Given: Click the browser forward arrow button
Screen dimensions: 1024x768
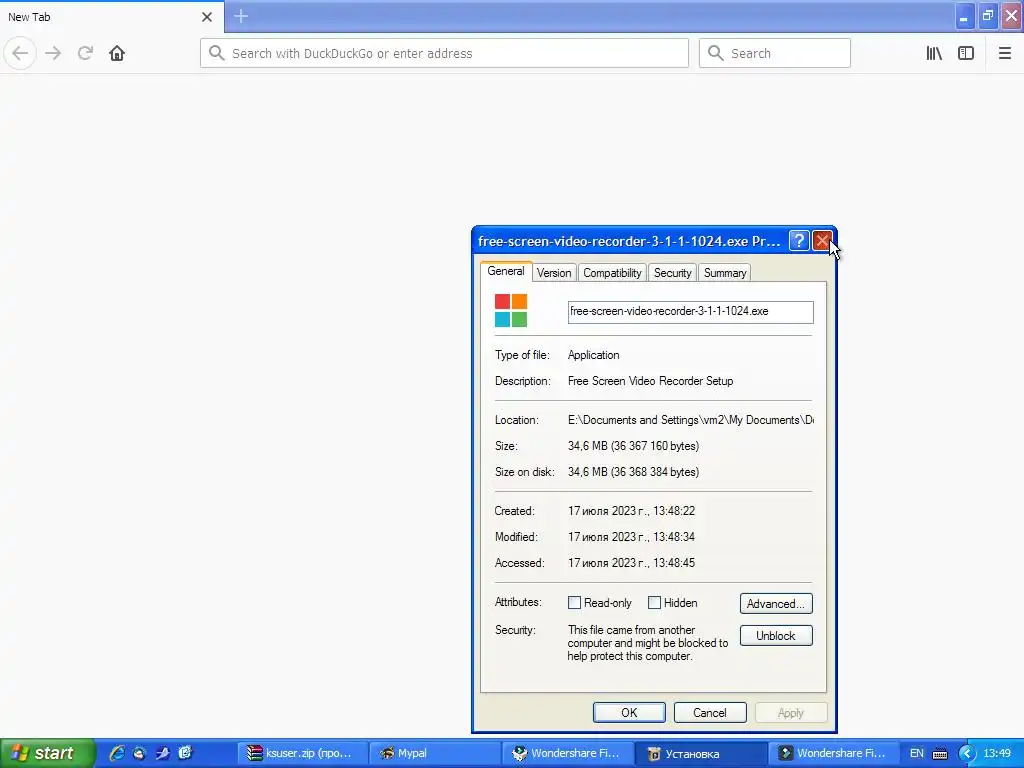Looking at the screenshot, I should (x=53, y=53).
